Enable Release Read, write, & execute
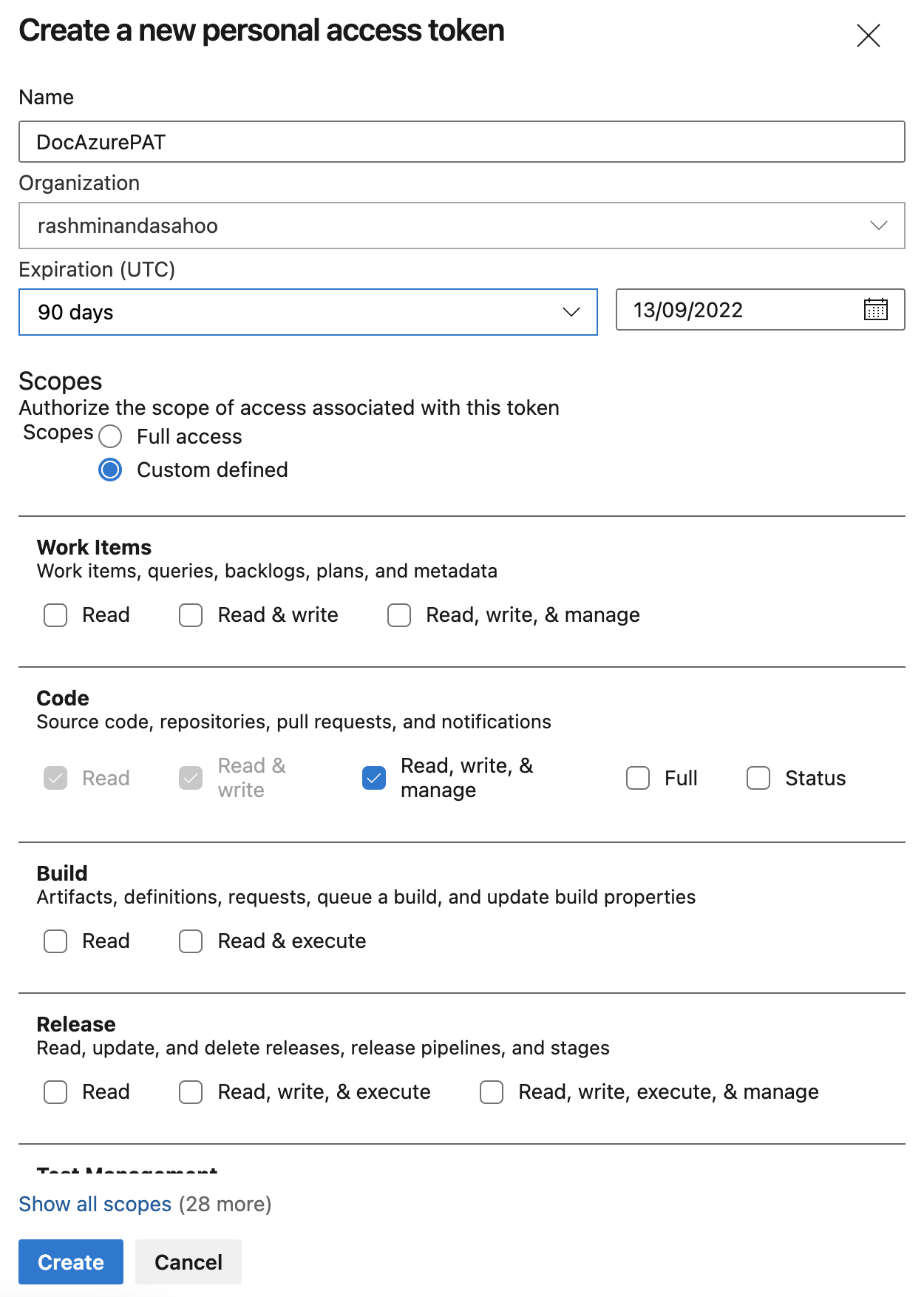924x1297 pixels. pos(191,1092)
